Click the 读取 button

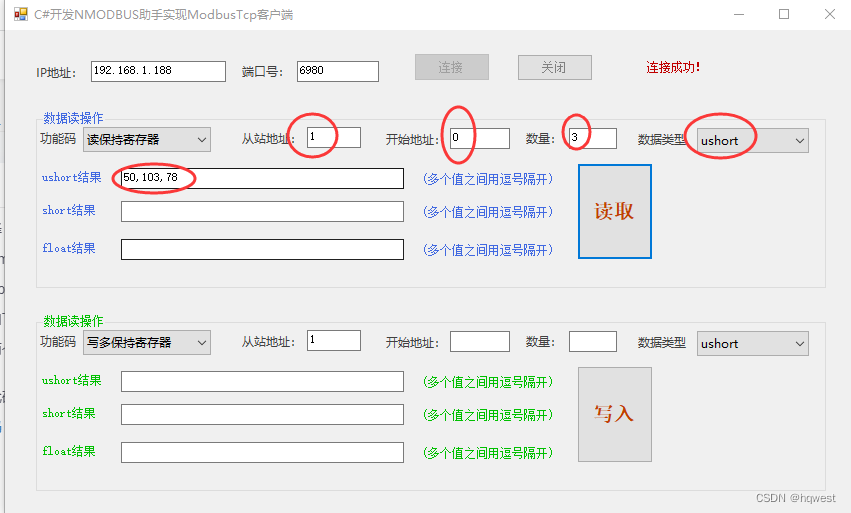tap(614, 211)
